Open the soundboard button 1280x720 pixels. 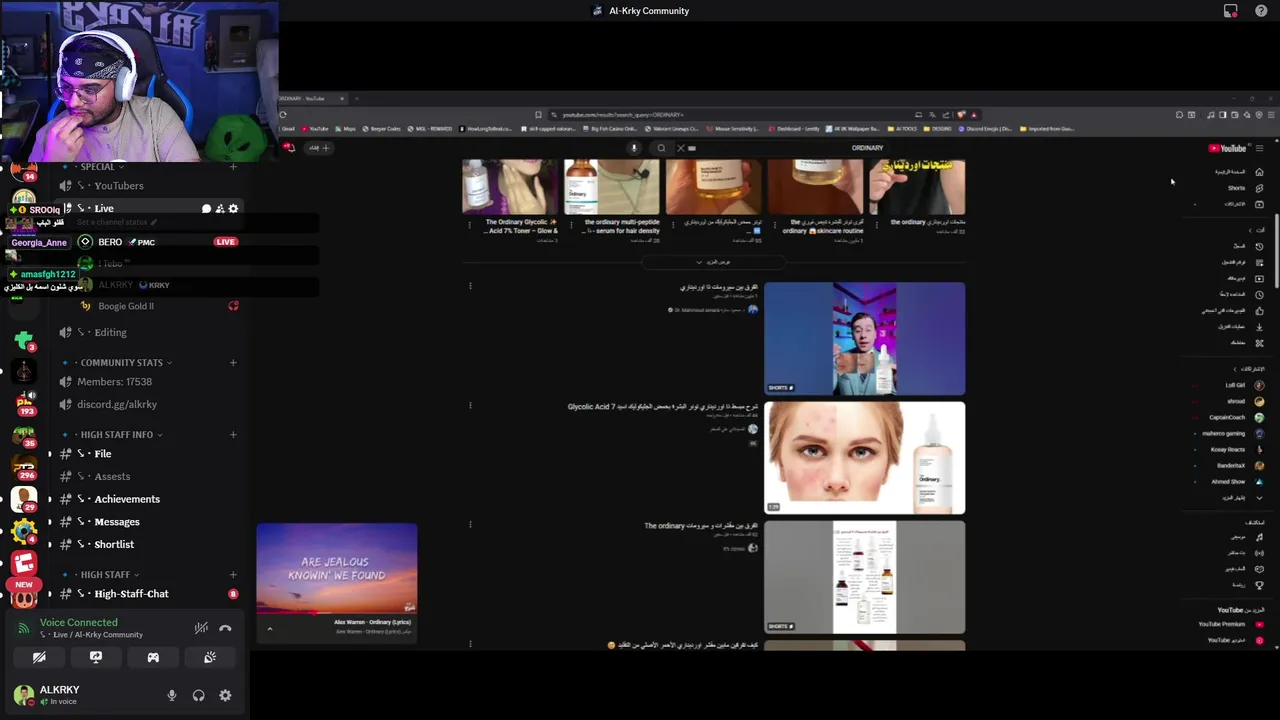pyautogui.click(x=210, y=657)
